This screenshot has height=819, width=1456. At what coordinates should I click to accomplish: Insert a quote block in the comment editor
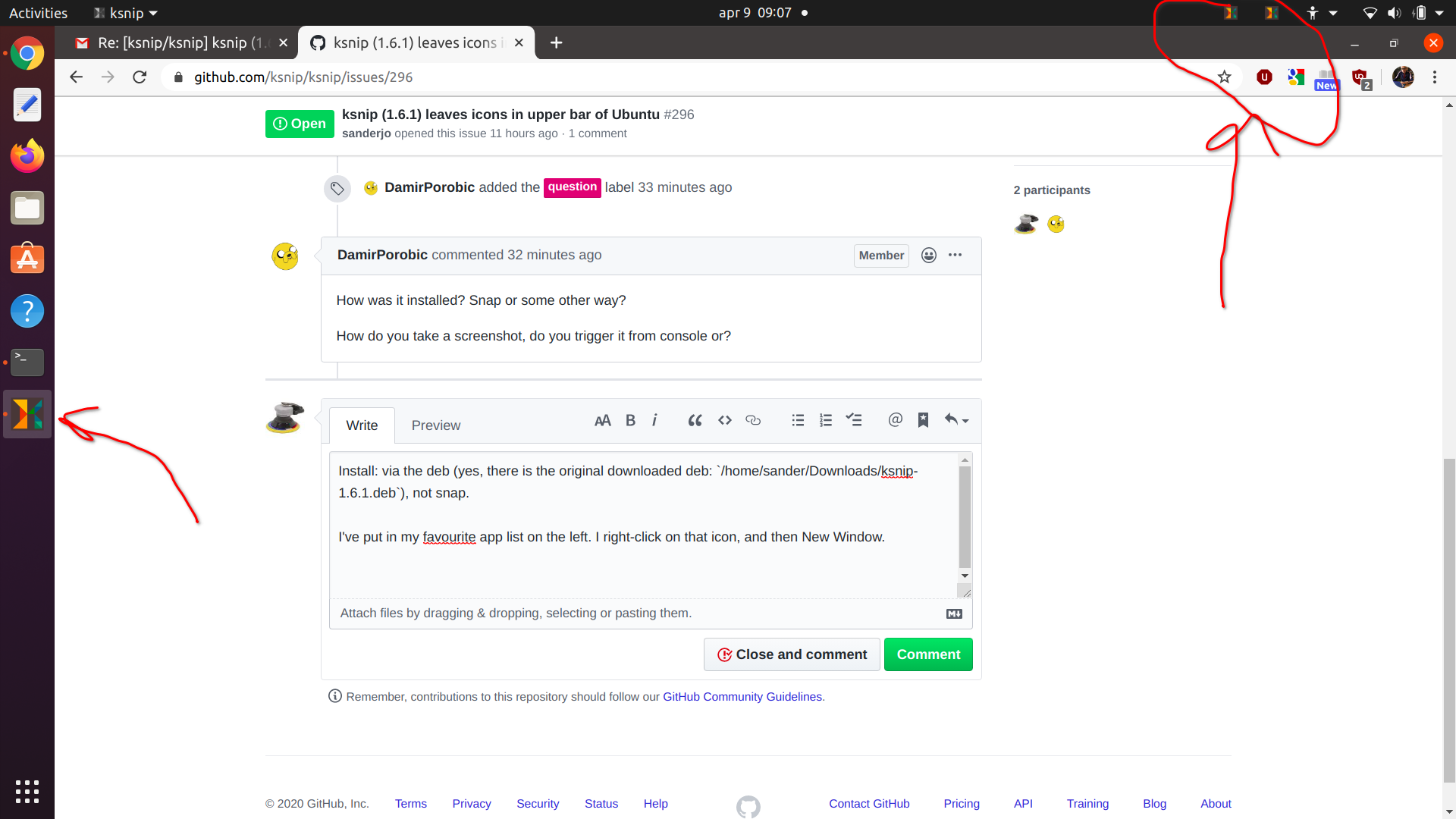[x=695, y=420]
